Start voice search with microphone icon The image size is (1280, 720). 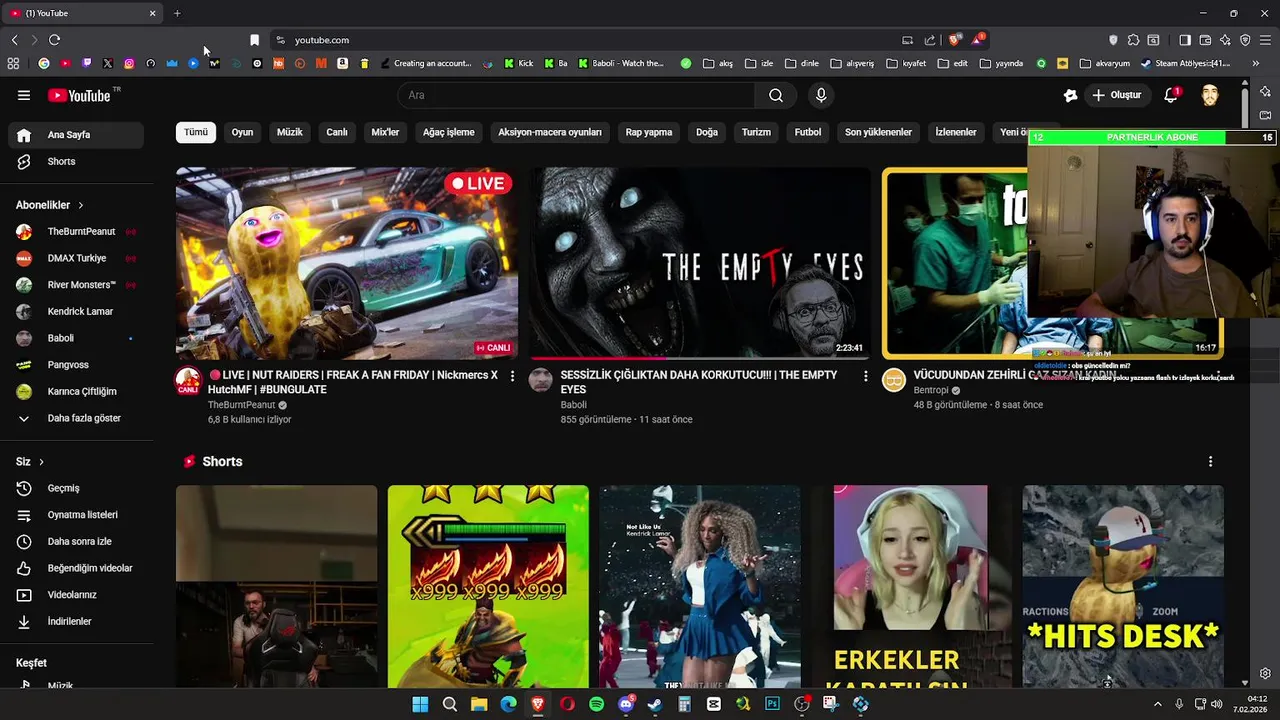coord(821,95)
